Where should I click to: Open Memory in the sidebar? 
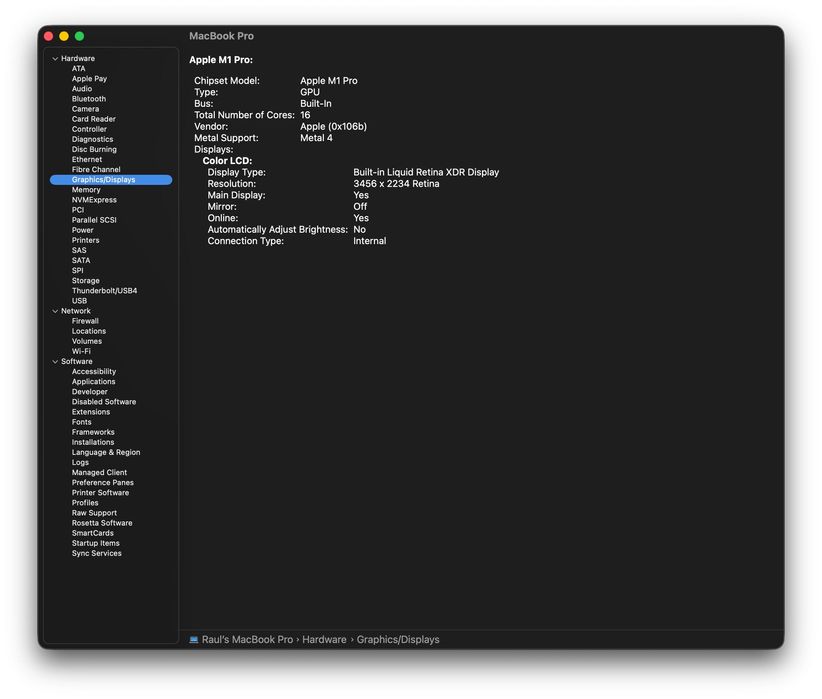[x=86, y=190]
